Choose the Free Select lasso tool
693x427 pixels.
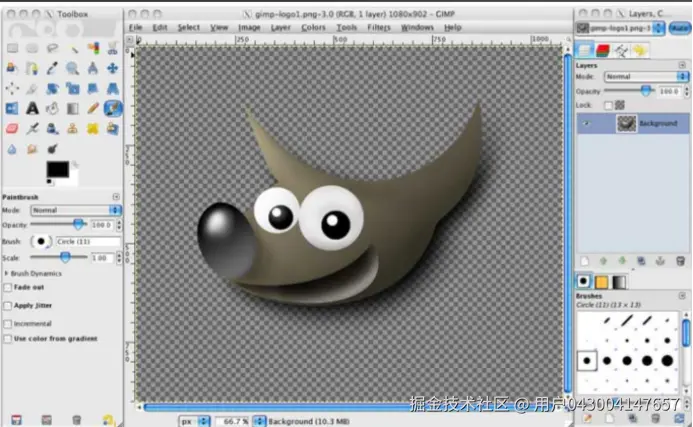tap(52, 48)
